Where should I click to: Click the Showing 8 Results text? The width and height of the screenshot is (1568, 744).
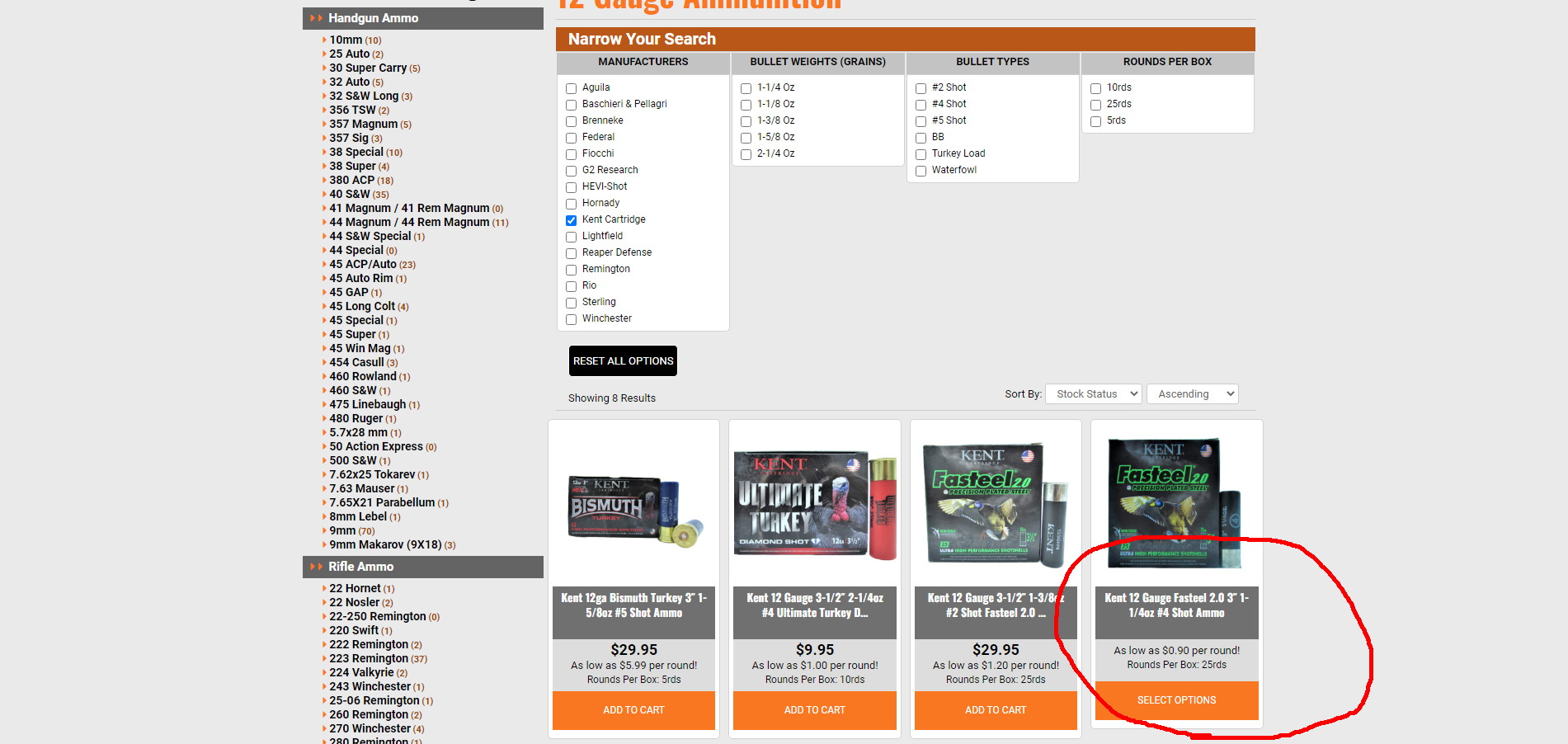point(612,398)
